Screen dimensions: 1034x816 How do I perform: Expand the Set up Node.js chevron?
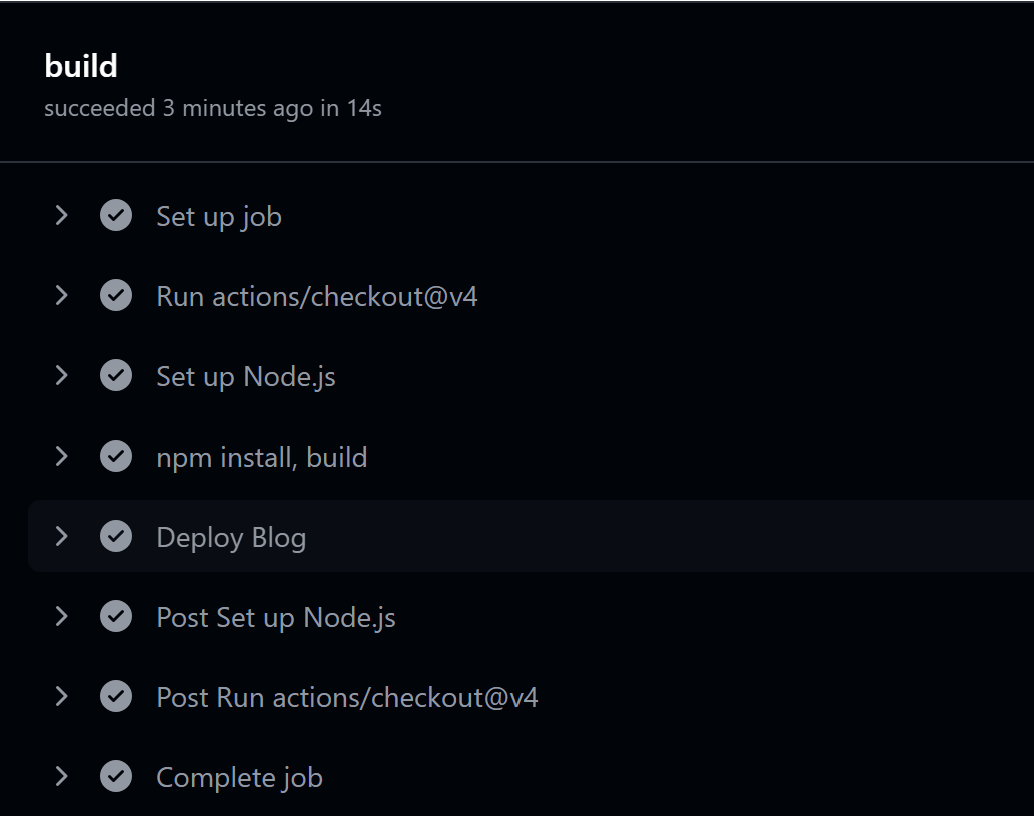[x=61, y=376]
